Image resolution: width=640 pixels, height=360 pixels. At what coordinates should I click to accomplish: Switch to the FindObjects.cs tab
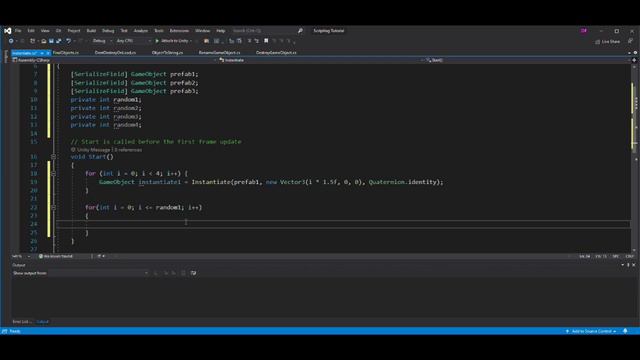pos(66,53)
